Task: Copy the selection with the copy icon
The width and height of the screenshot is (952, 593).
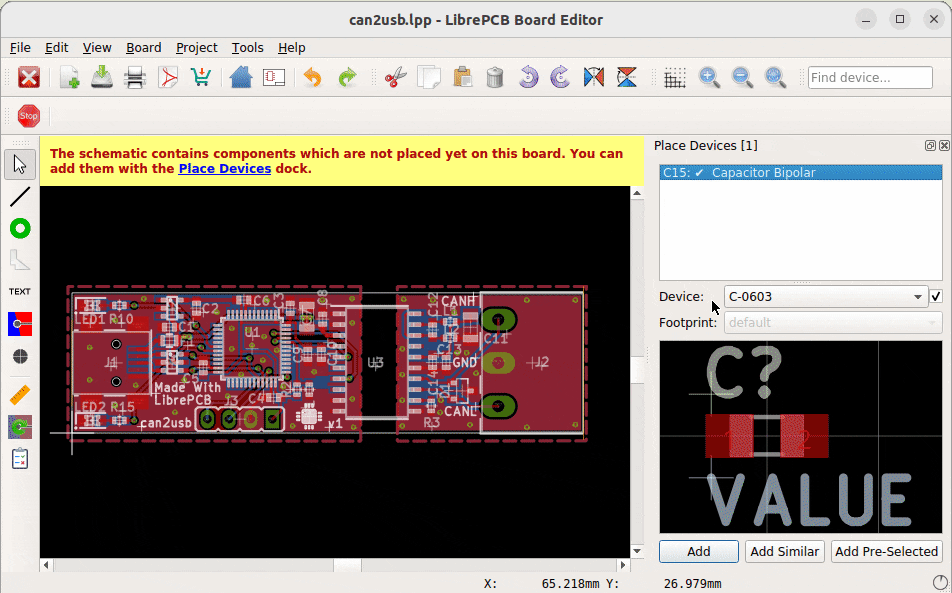Action: coord(429,78)
